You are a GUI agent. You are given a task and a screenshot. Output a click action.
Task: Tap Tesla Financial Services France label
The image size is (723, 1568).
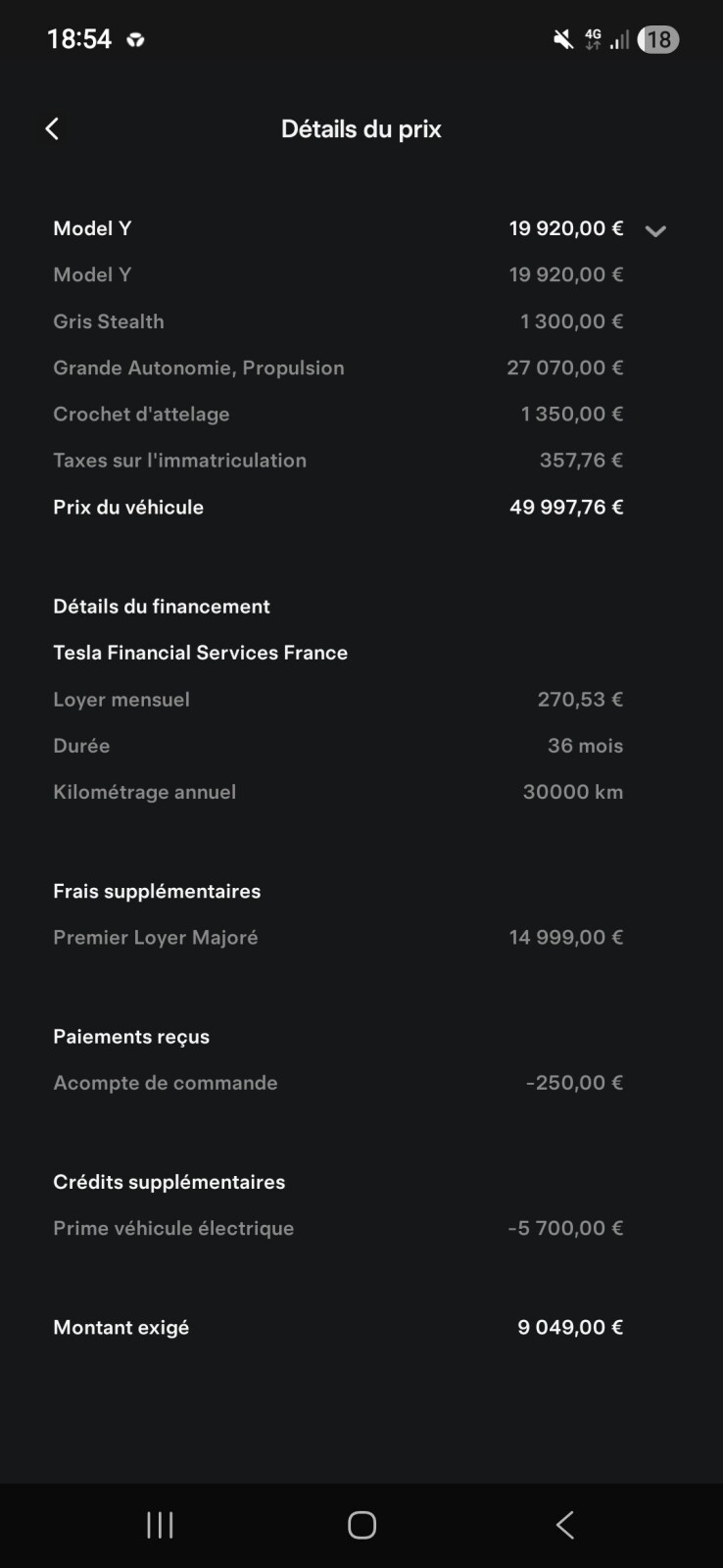(200, 653)
